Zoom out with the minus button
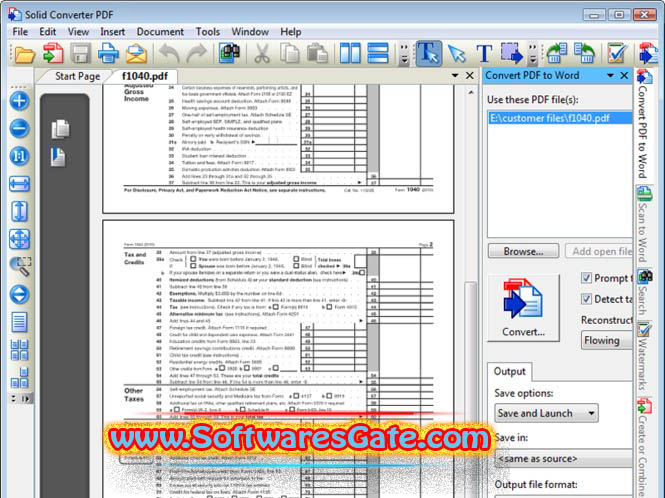 (x=19, y=129)
